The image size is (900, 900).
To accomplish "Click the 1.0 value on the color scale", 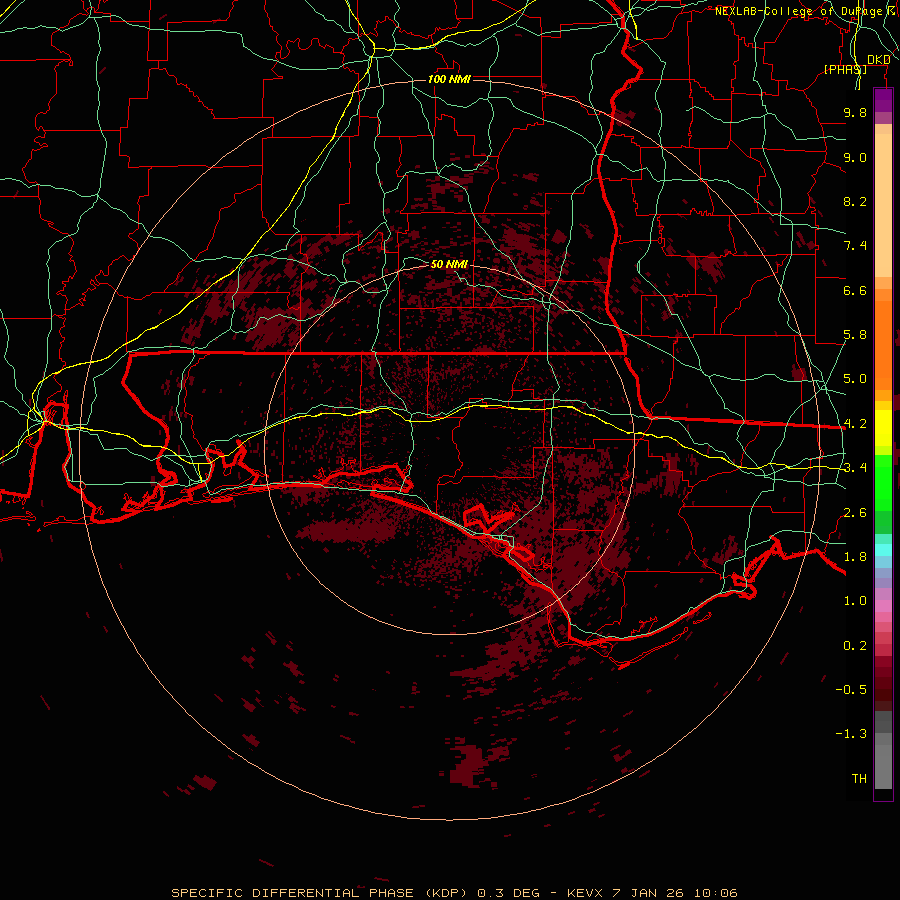I will point(855,601).
